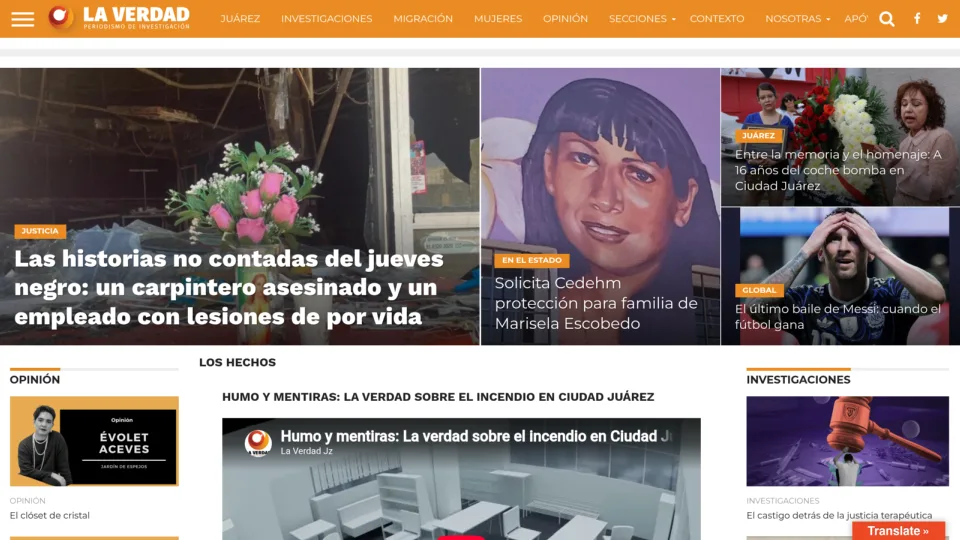This screenshot has width=960, height=540.
Task: Open the gavel investigation thumbnail
Action: pos(847,441)
